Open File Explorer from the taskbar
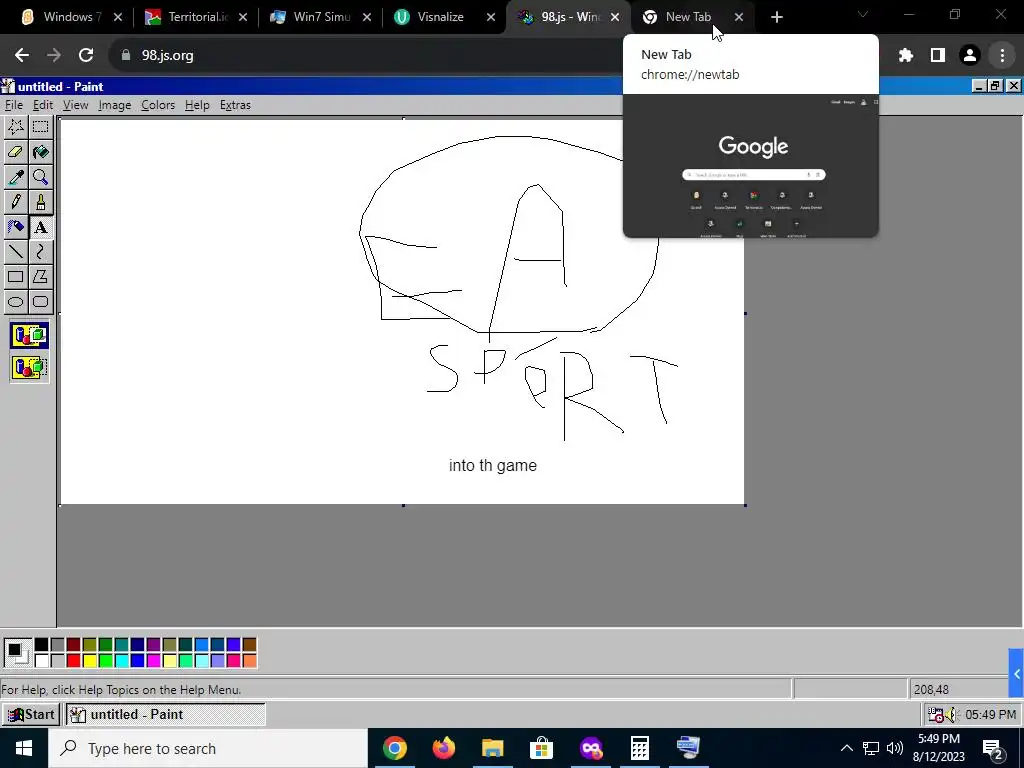Image resolution: width=1024 pixels, height=768 pixels. (x=493, y=748)
